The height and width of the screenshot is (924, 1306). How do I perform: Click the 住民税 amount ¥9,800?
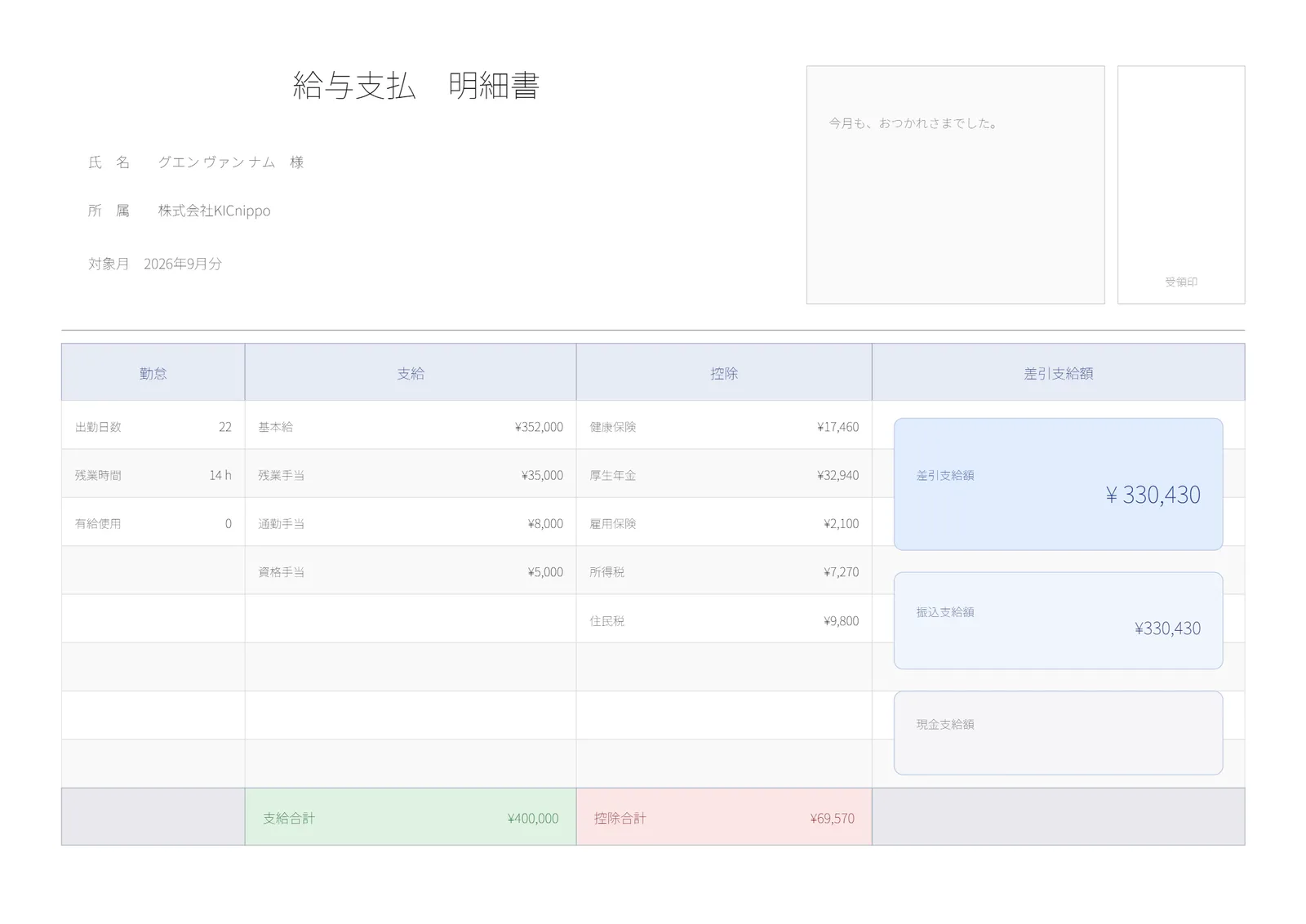(x=841, y=621)
